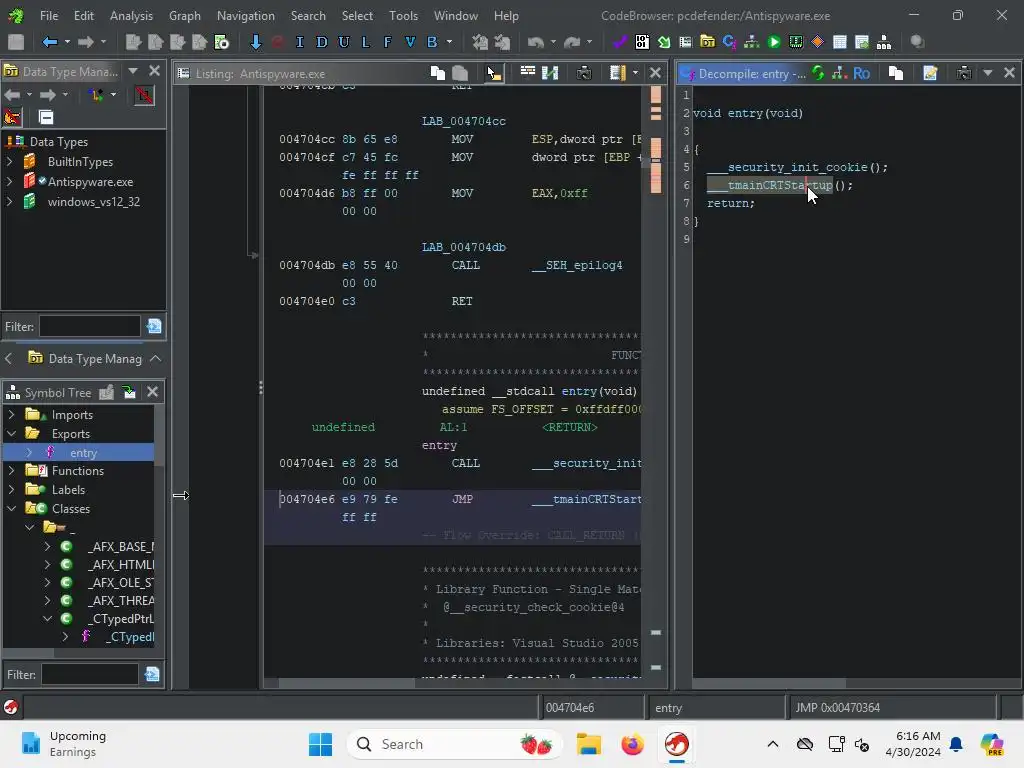
Task: Copy decompiler contents with copy icon
Action: [x=896, y=73]
